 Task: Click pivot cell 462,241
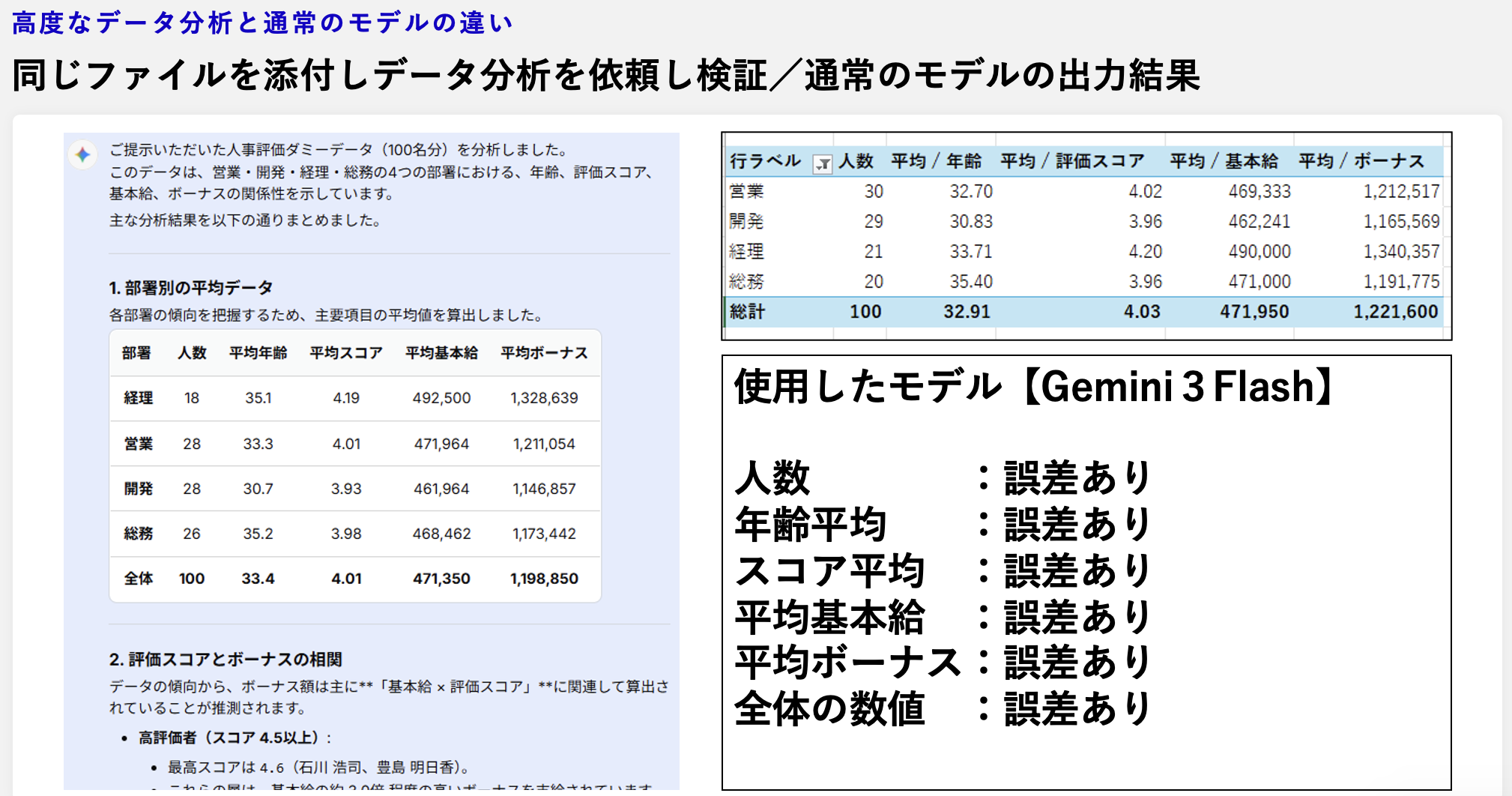[x=1260, y=221]
